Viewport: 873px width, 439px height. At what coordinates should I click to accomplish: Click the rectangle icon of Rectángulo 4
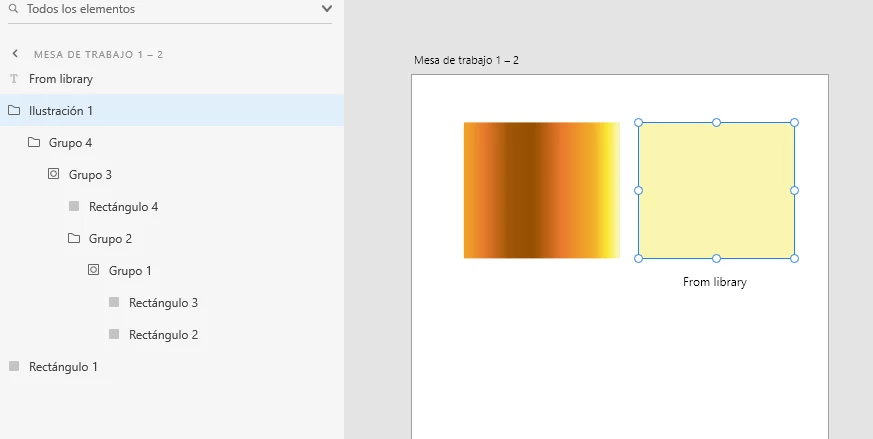point(74,206)
